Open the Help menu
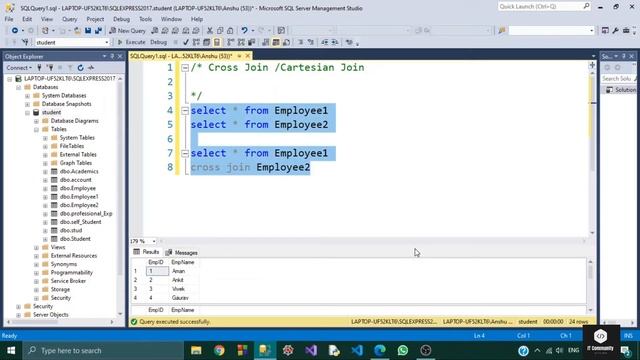The image size is (640, 360). [x=197, y=19]
